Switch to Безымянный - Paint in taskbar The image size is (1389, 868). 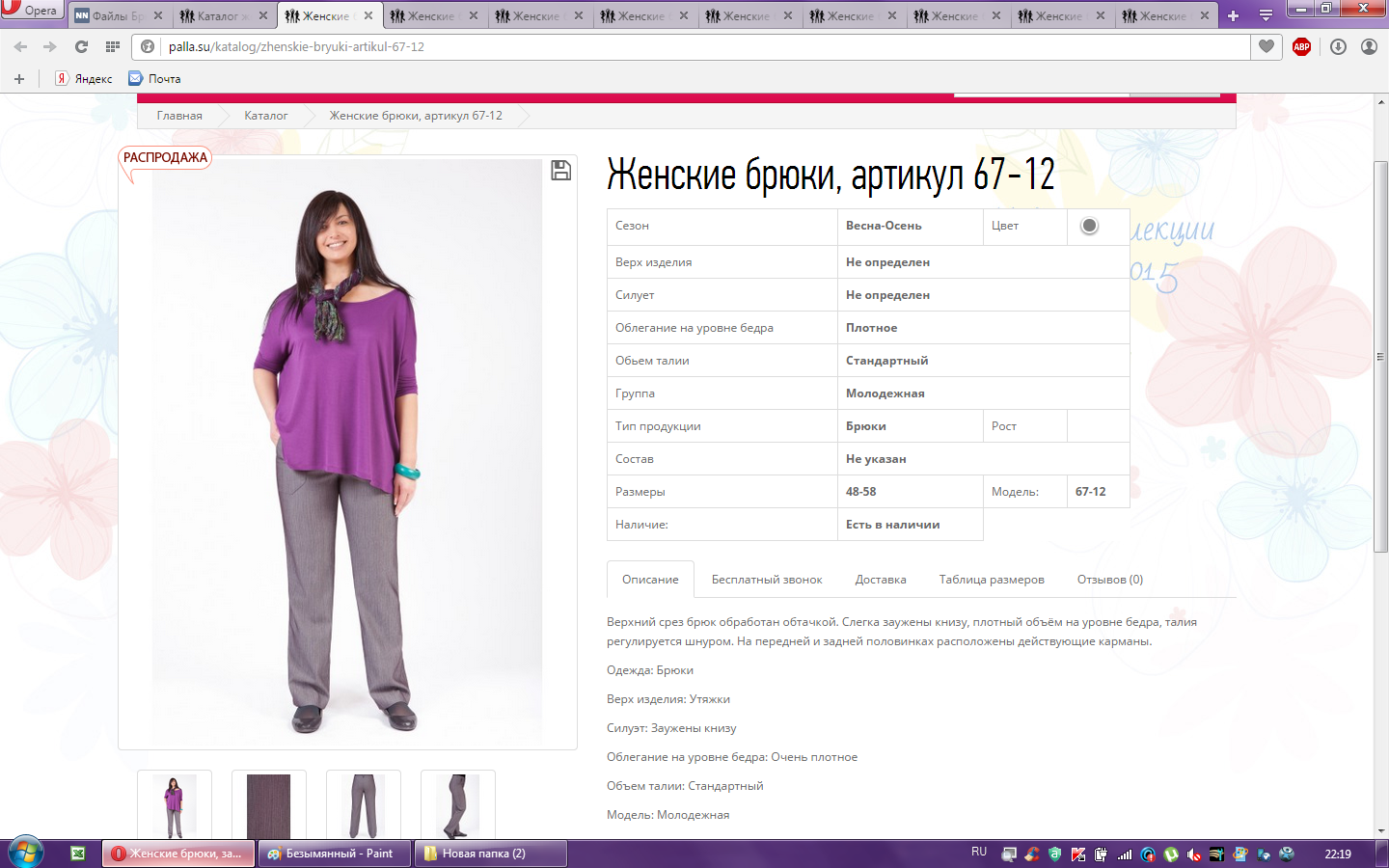coord(334,854)
